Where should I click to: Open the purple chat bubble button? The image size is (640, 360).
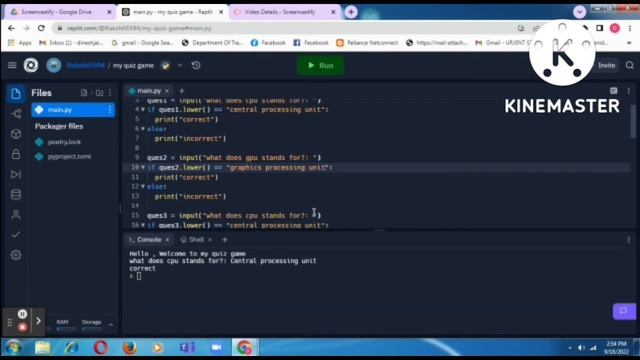tap(624, 311)
